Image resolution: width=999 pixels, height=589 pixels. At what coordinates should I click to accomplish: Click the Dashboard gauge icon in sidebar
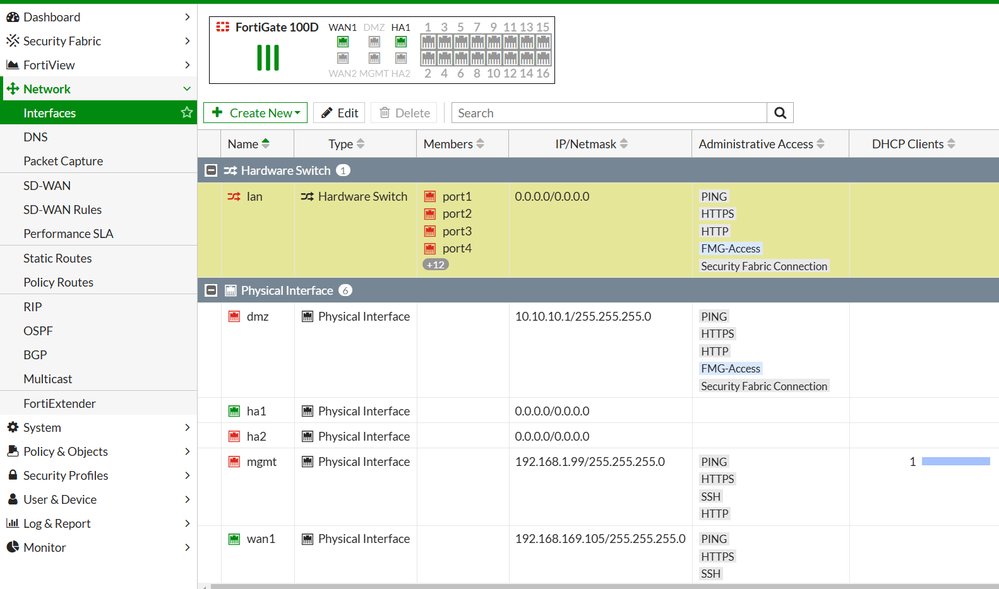click(13, 17)
